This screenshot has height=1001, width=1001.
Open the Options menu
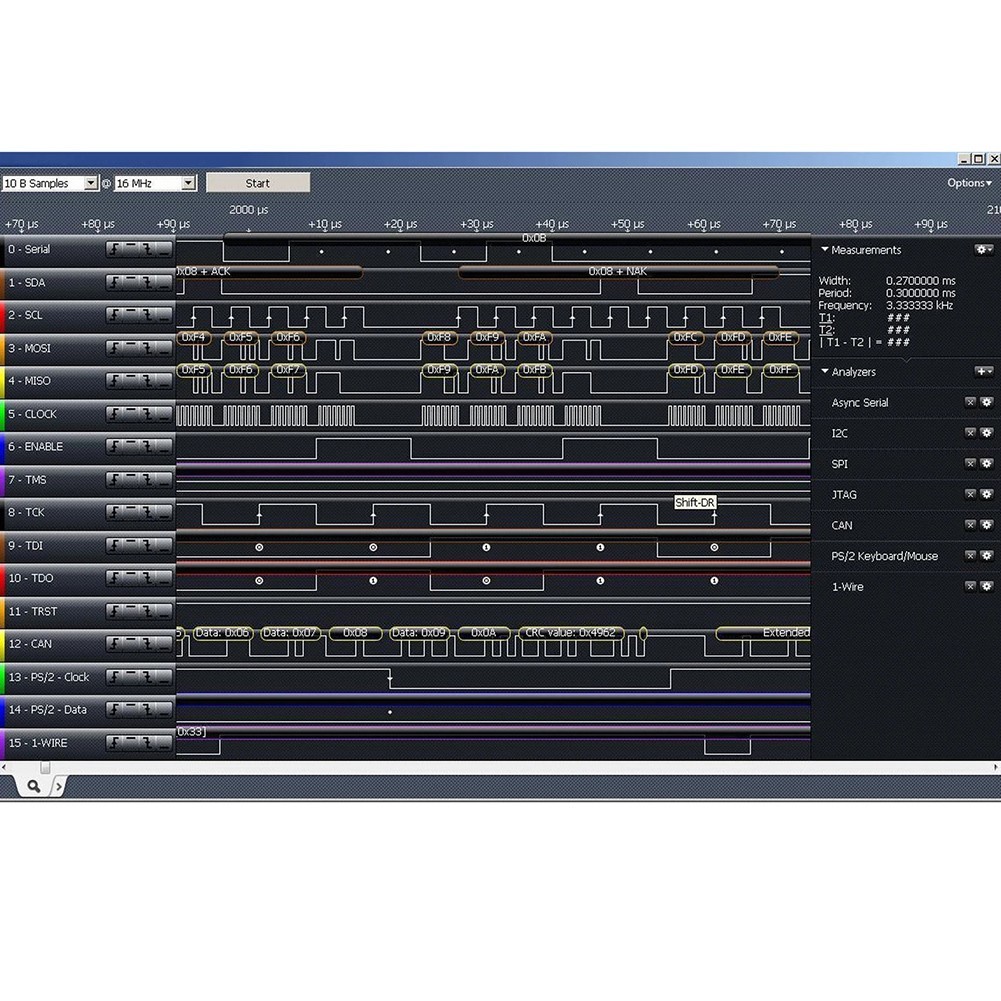tap(969, 183)
